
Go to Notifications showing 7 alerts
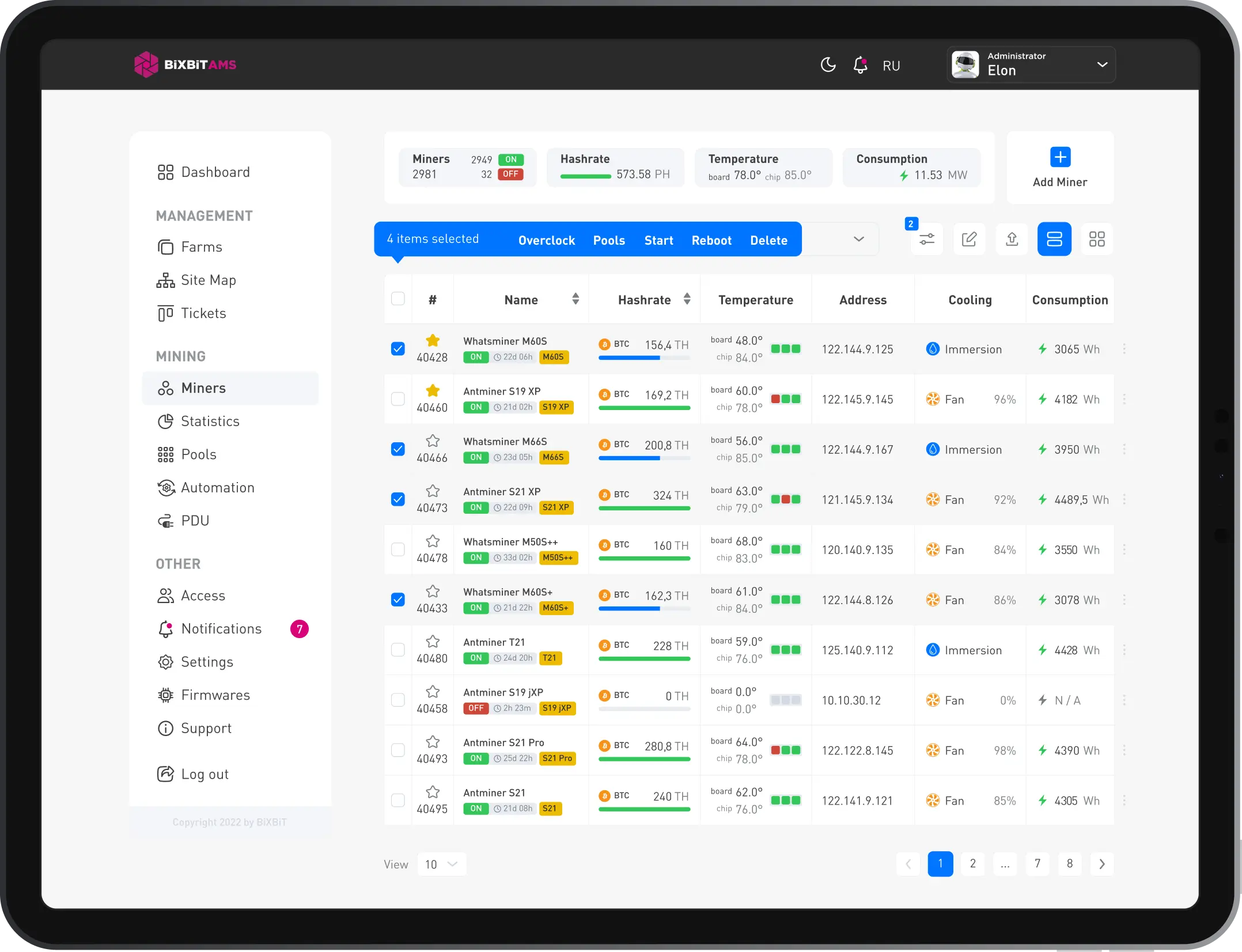[221, 629]
